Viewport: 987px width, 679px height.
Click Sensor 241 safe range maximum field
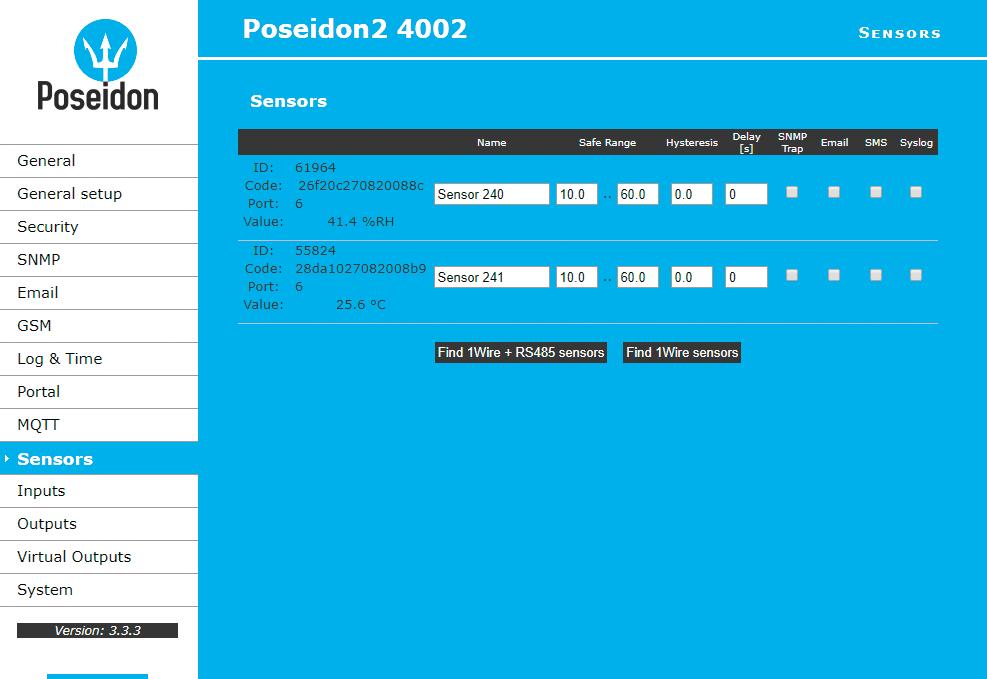638,277
